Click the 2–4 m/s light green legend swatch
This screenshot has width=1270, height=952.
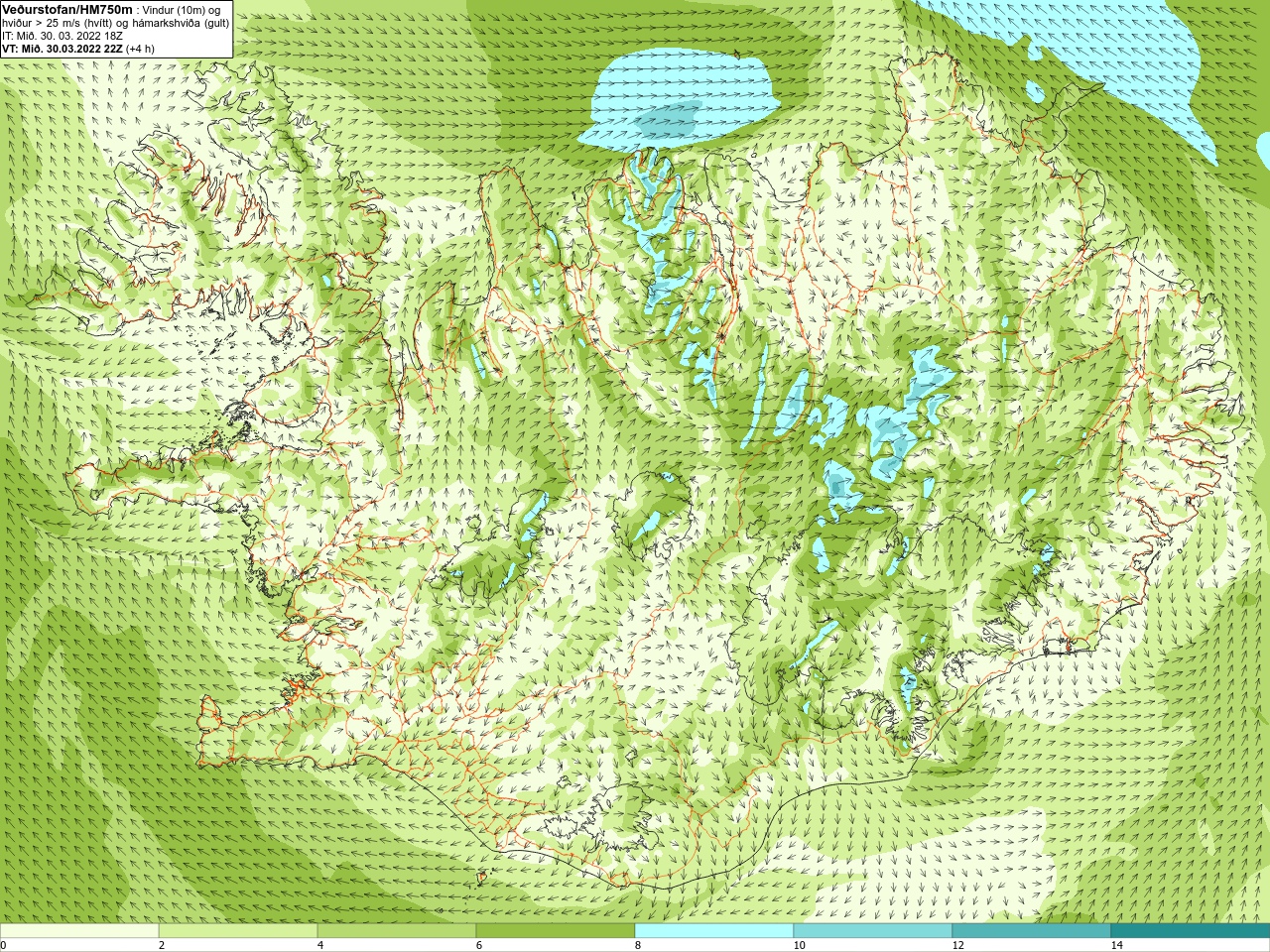click(238, 931)
